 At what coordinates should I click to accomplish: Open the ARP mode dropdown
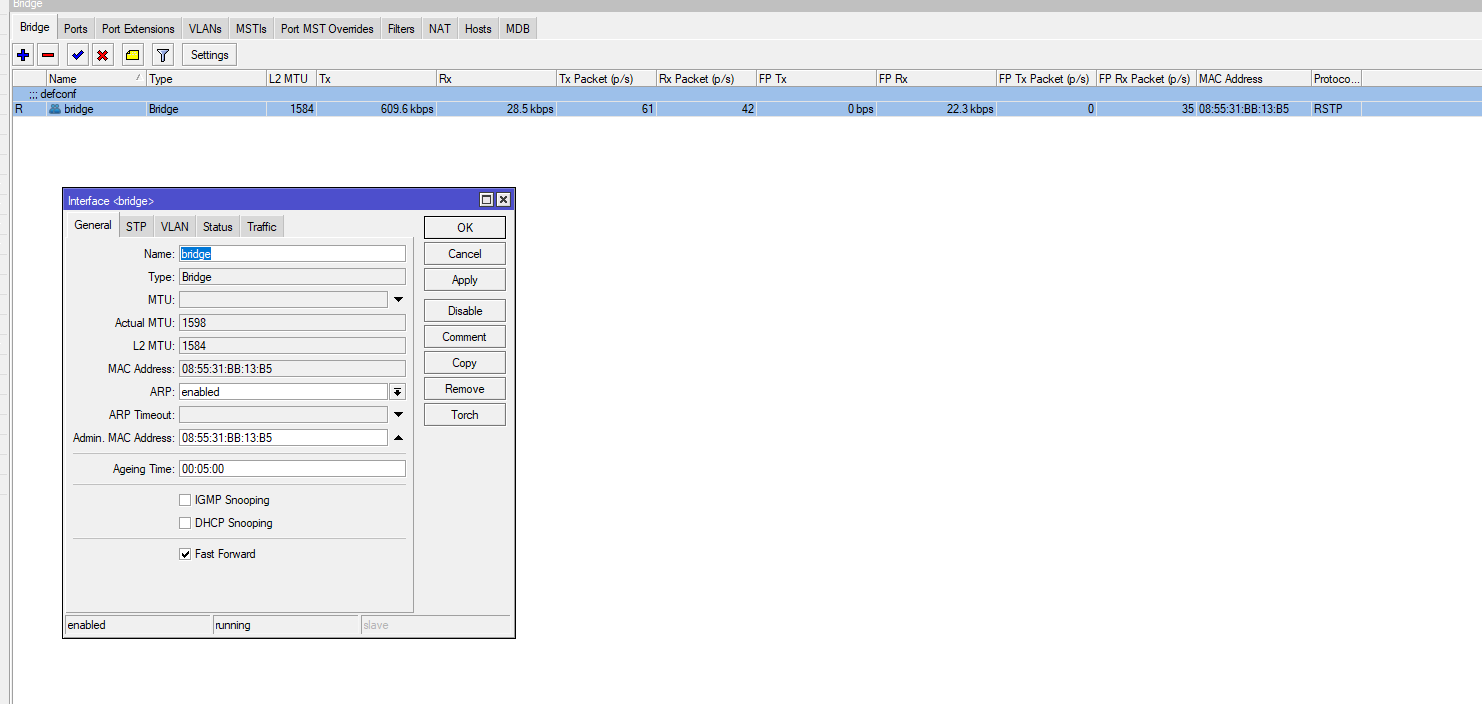pyautogui.click(x=397, y=392)
